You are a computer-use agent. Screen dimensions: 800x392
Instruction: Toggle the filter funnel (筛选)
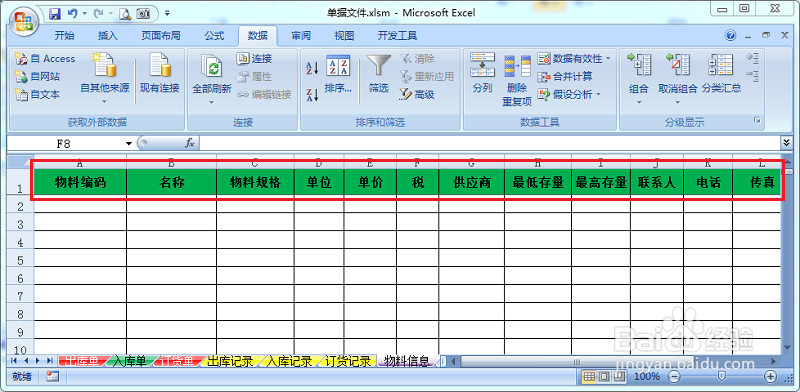(x=379, y=74)
